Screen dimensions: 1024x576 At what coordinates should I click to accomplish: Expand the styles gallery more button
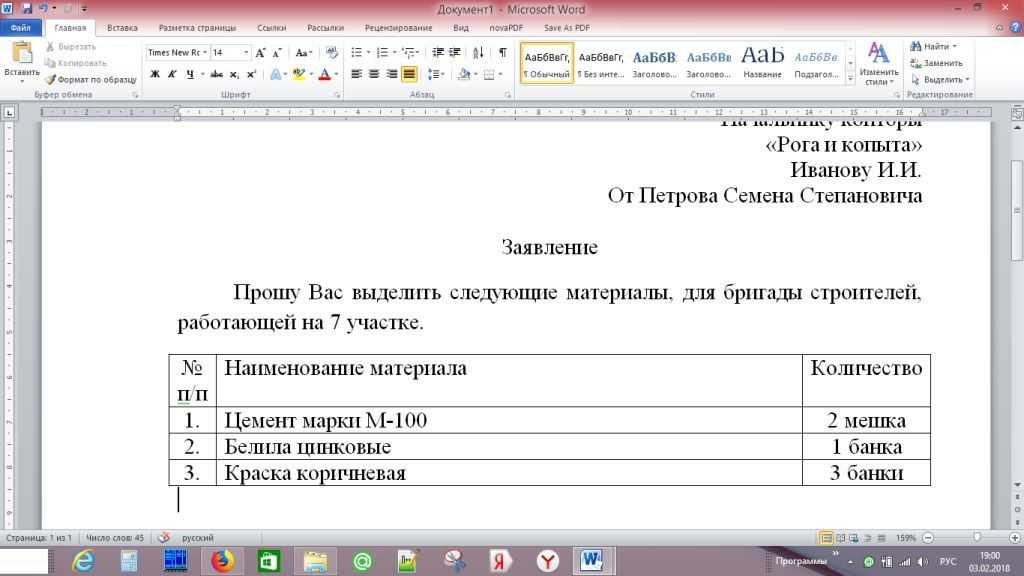click(850, 78)
